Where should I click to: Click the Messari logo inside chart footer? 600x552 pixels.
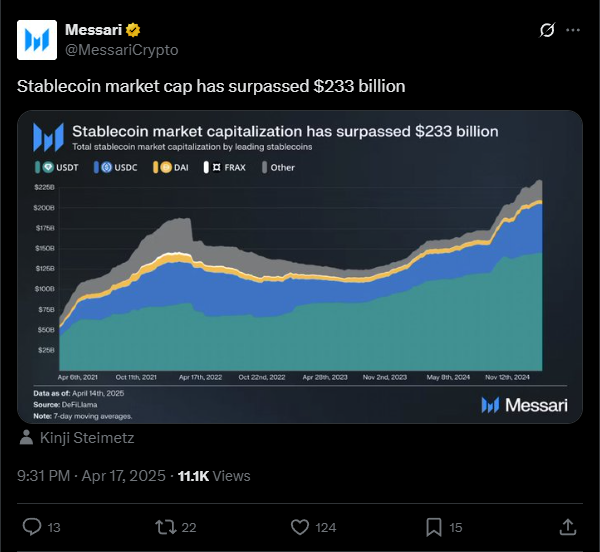524,405
